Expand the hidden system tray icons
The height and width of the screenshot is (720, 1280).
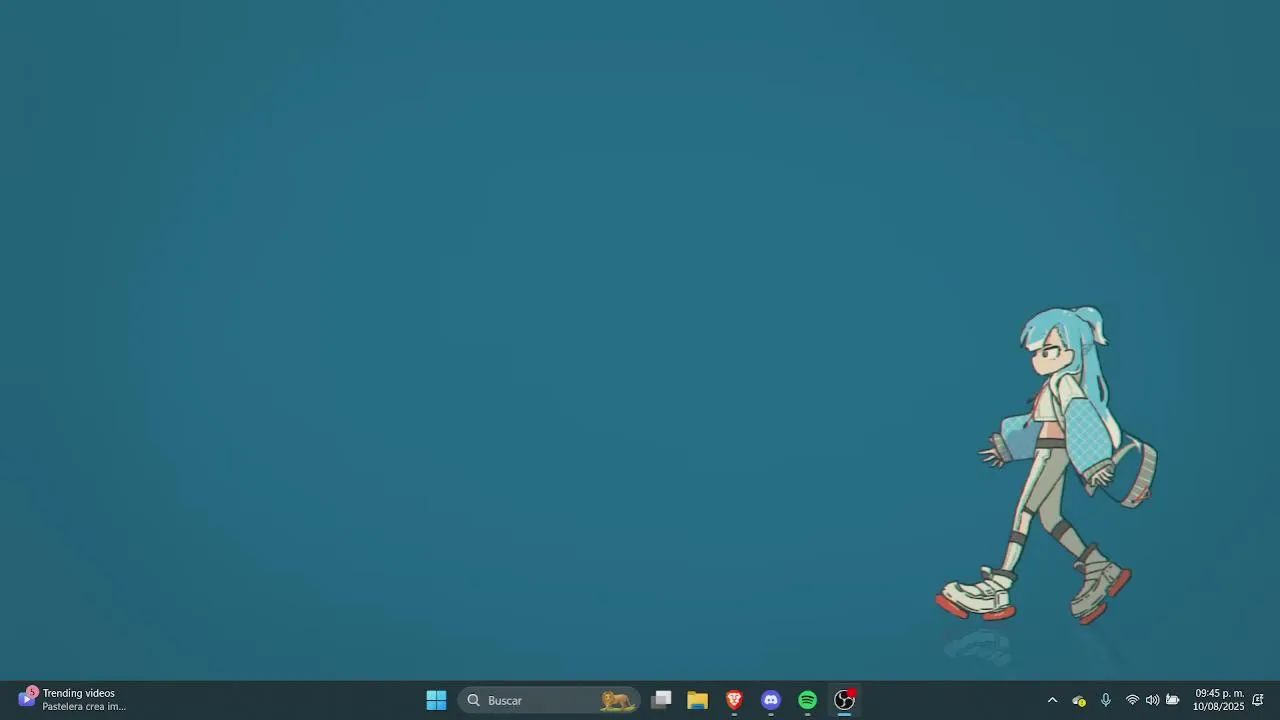coord(1052,700)
